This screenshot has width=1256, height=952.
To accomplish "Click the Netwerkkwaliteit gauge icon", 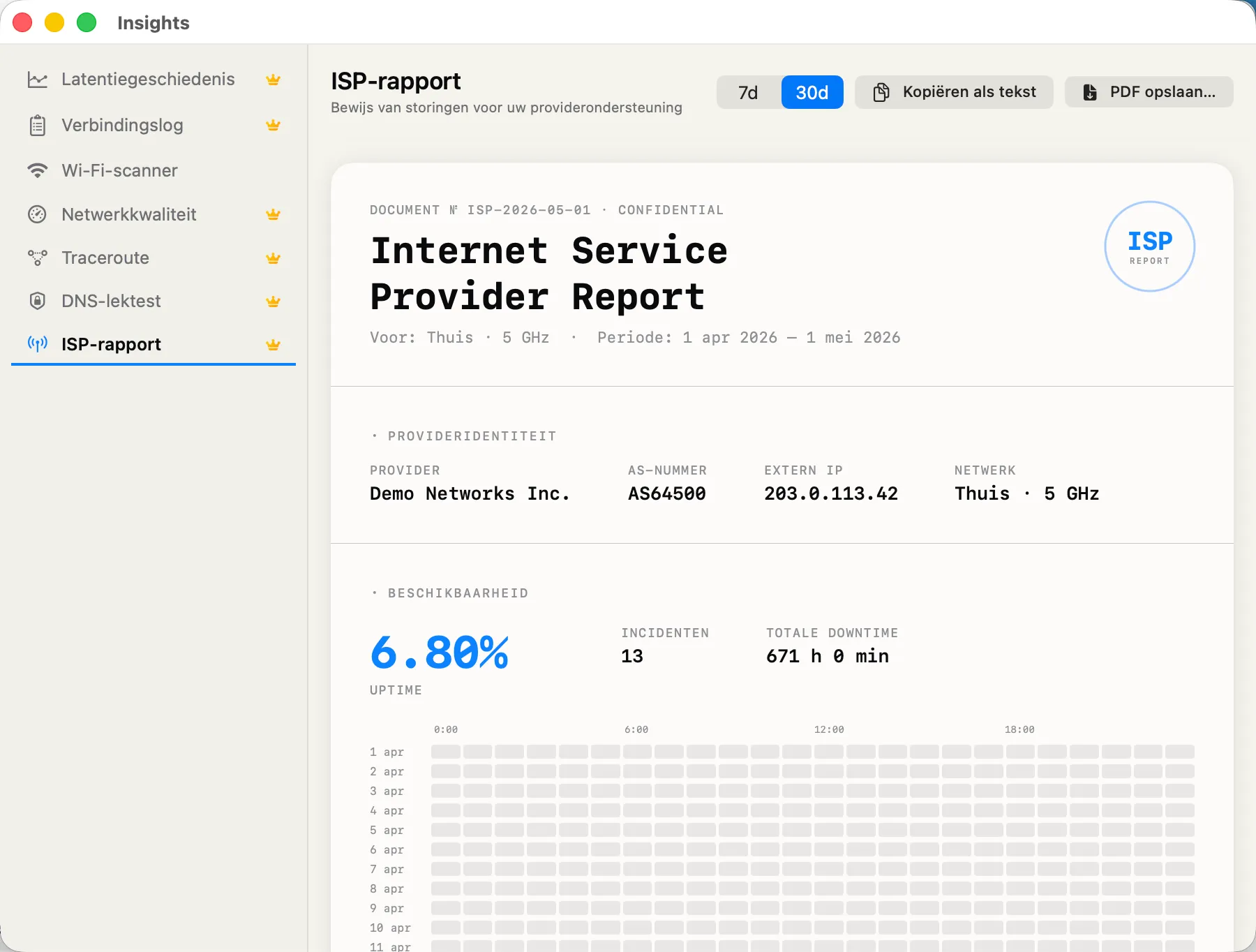I will (37, 214).
